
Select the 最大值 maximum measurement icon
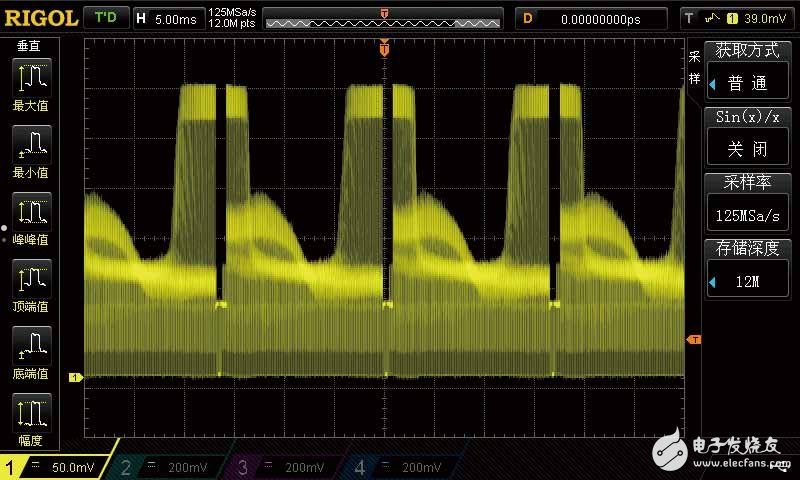coord(32,83)
